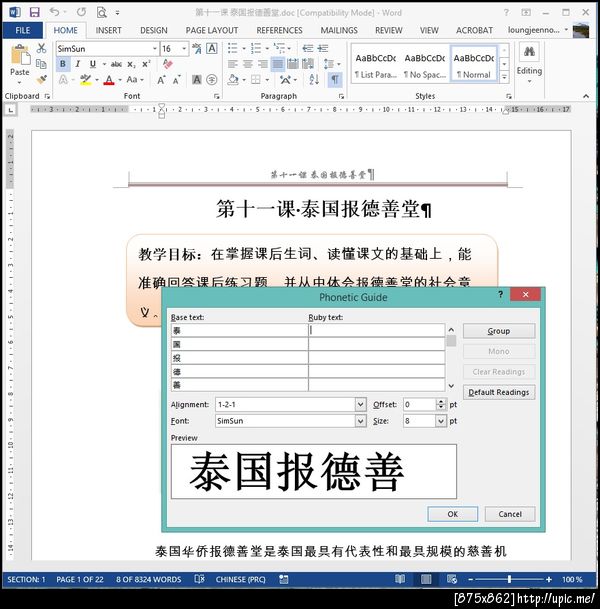Screen dimensions: 600x609
Task: Open the font color dropdown arrow
Action: click(x=120, y=80)
